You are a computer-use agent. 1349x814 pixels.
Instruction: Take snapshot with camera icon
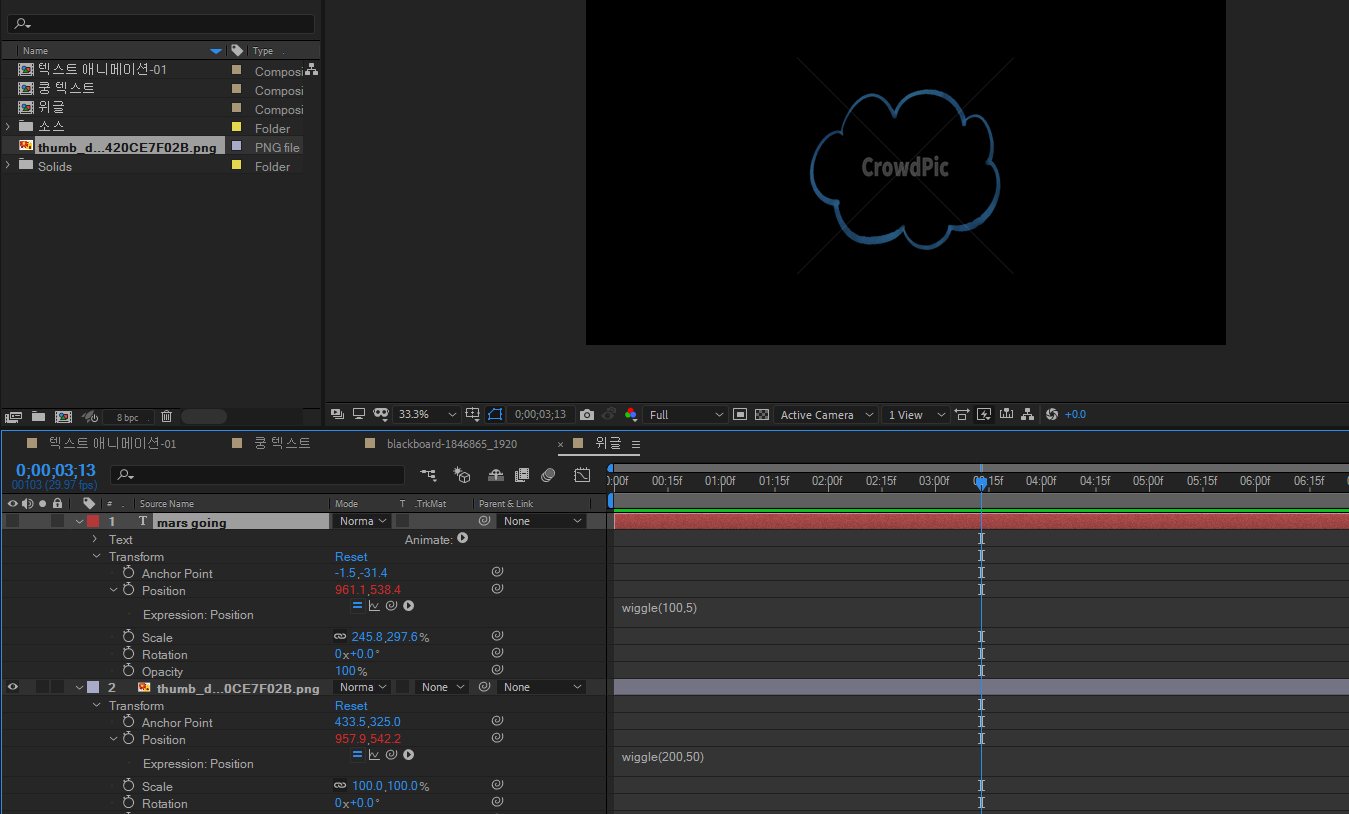pos(587,414)
